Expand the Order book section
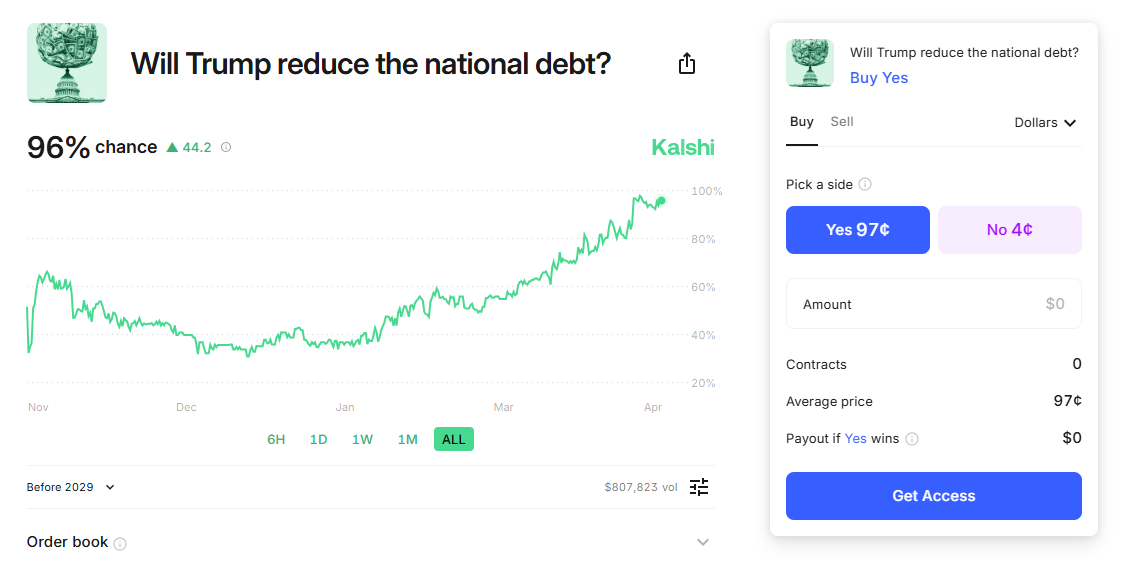1126x574 pixels. [703, 542]
